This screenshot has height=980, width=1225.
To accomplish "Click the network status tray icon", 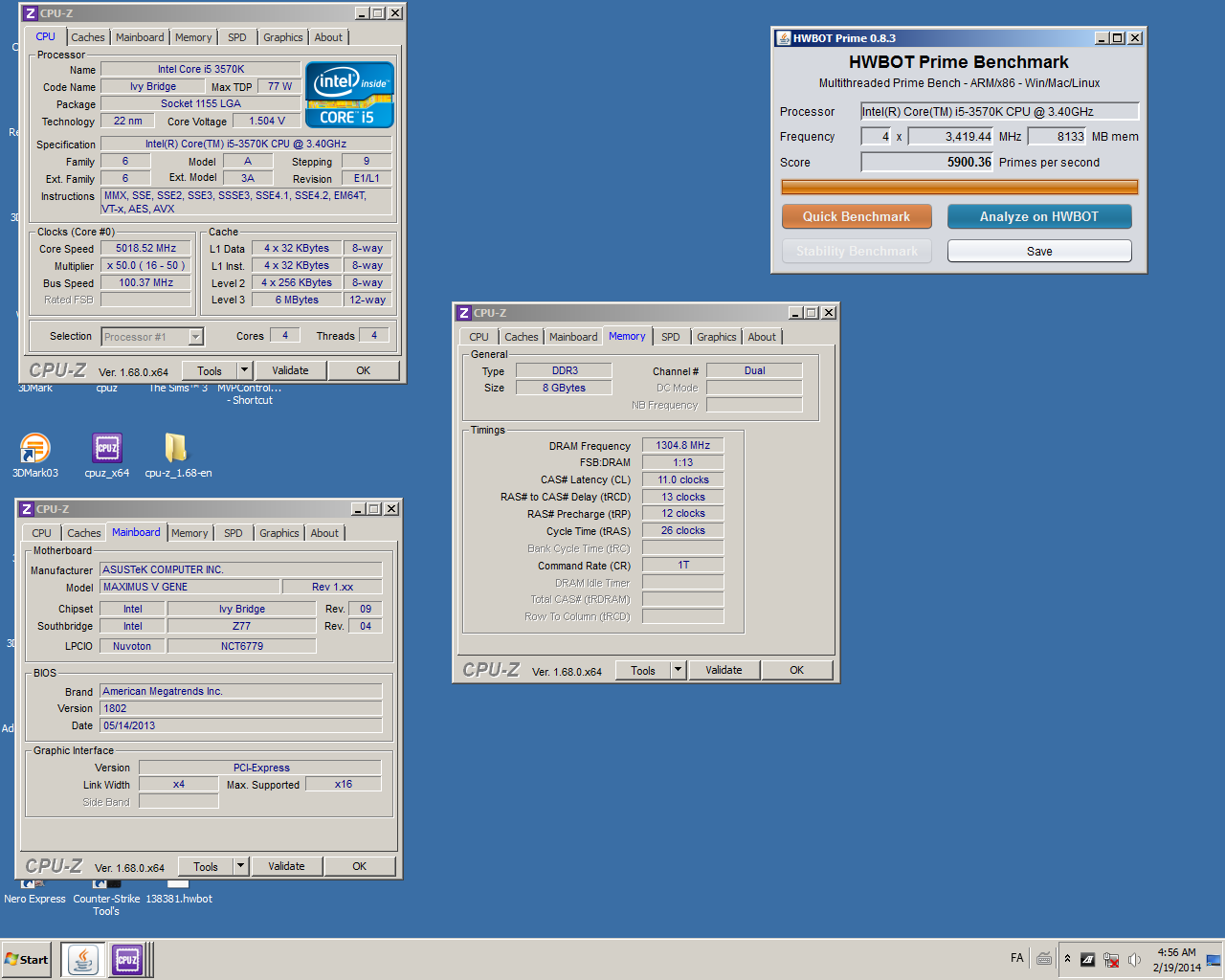I will 1111,959.
